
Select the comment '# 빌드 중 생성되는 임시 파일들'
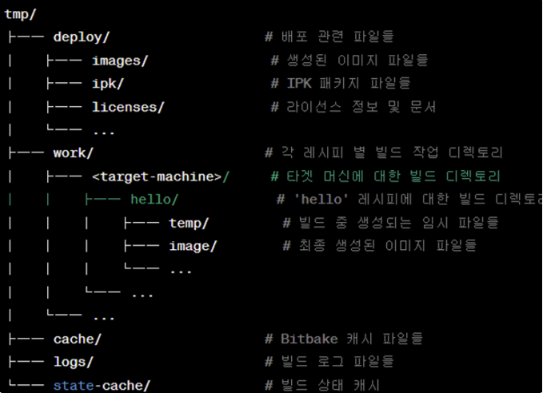click(391, 223)
